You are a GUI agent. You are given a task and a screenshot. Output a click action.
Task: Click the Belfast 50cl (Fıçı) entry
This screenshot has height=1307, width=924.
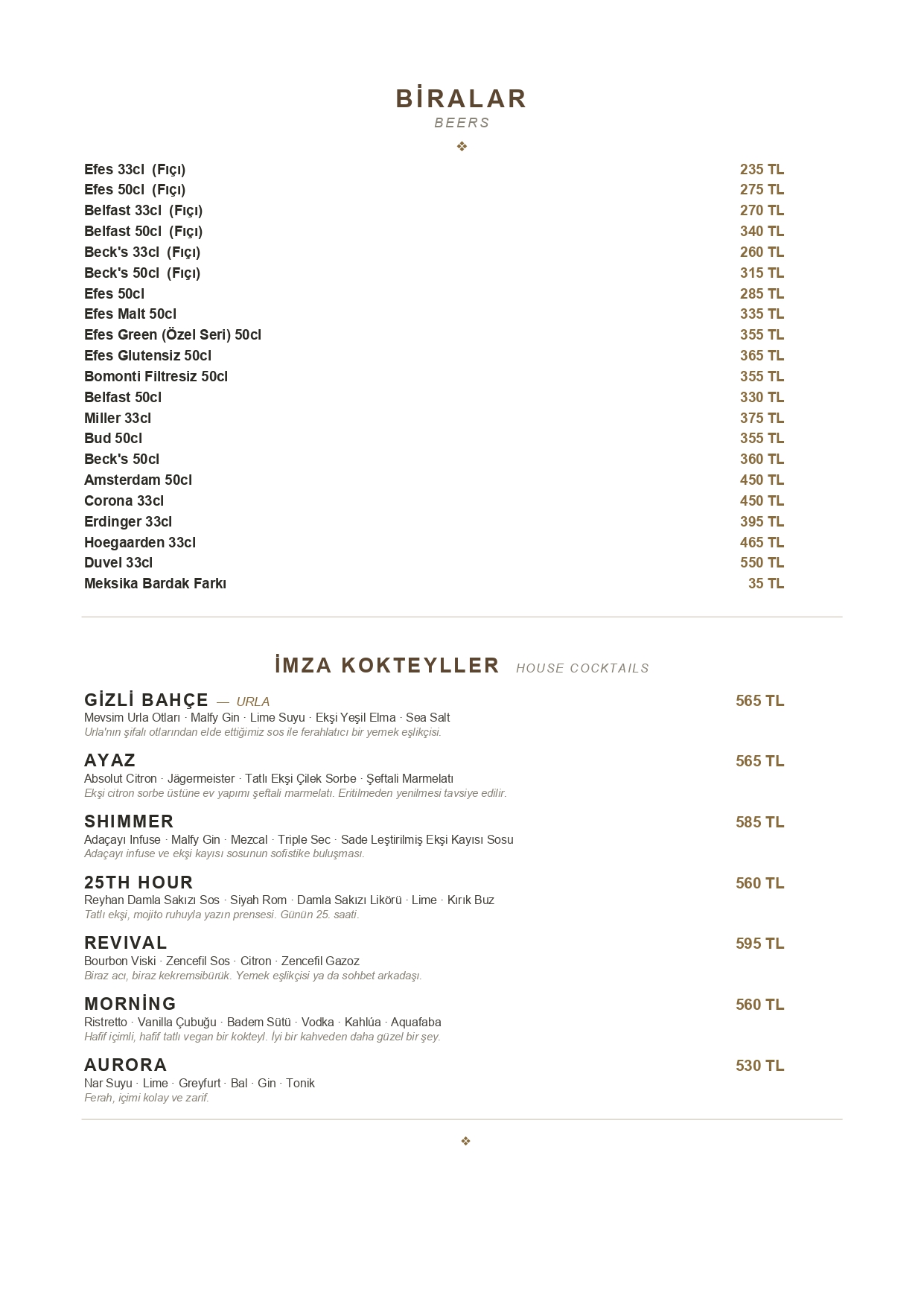pyautogui.click(x=144, y=232)
